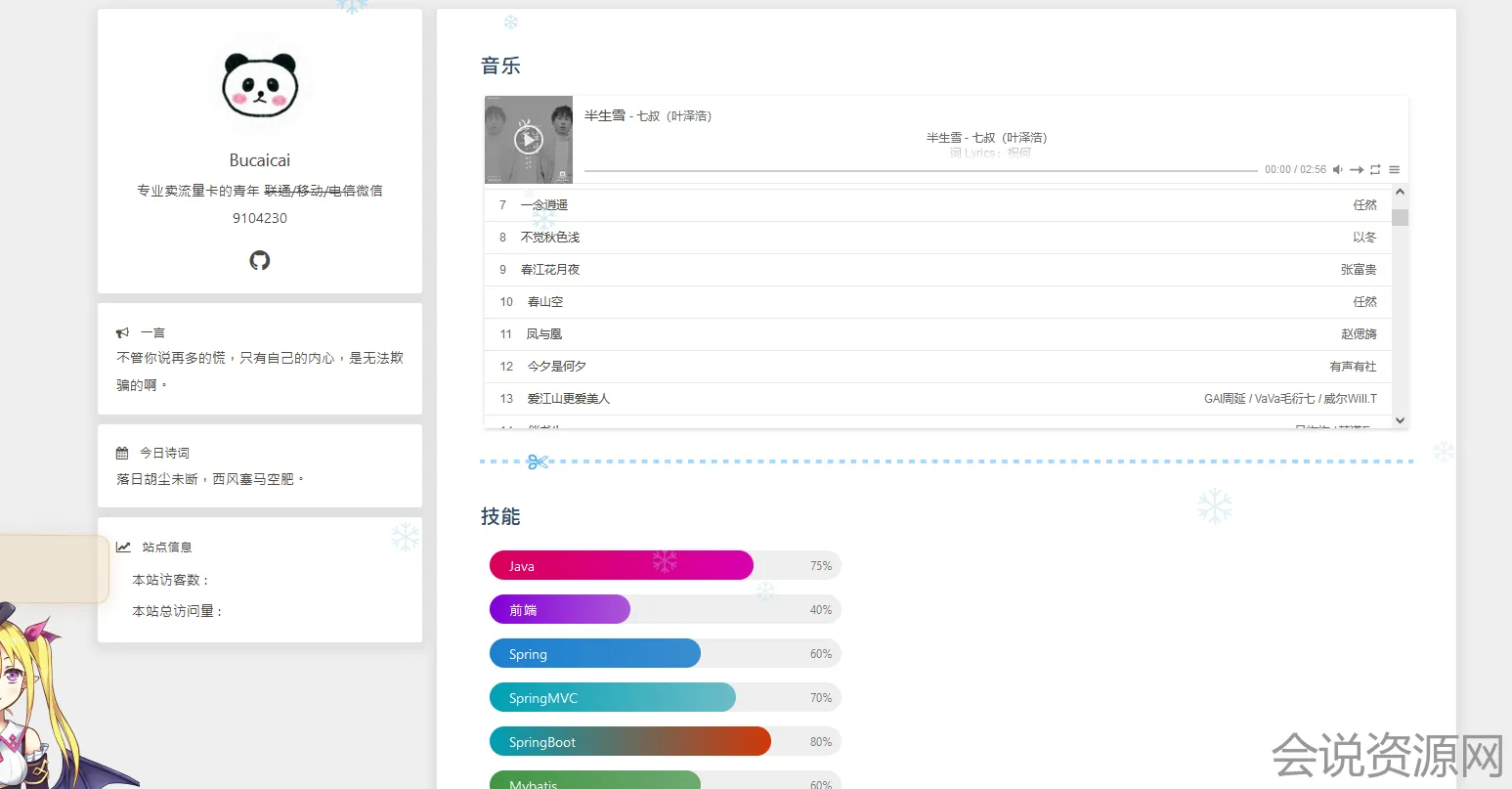Viewport: 1512px width, 789px height.
Task: Click the Java skill bar
Action: pyautogui.click(x=622, y=566)
